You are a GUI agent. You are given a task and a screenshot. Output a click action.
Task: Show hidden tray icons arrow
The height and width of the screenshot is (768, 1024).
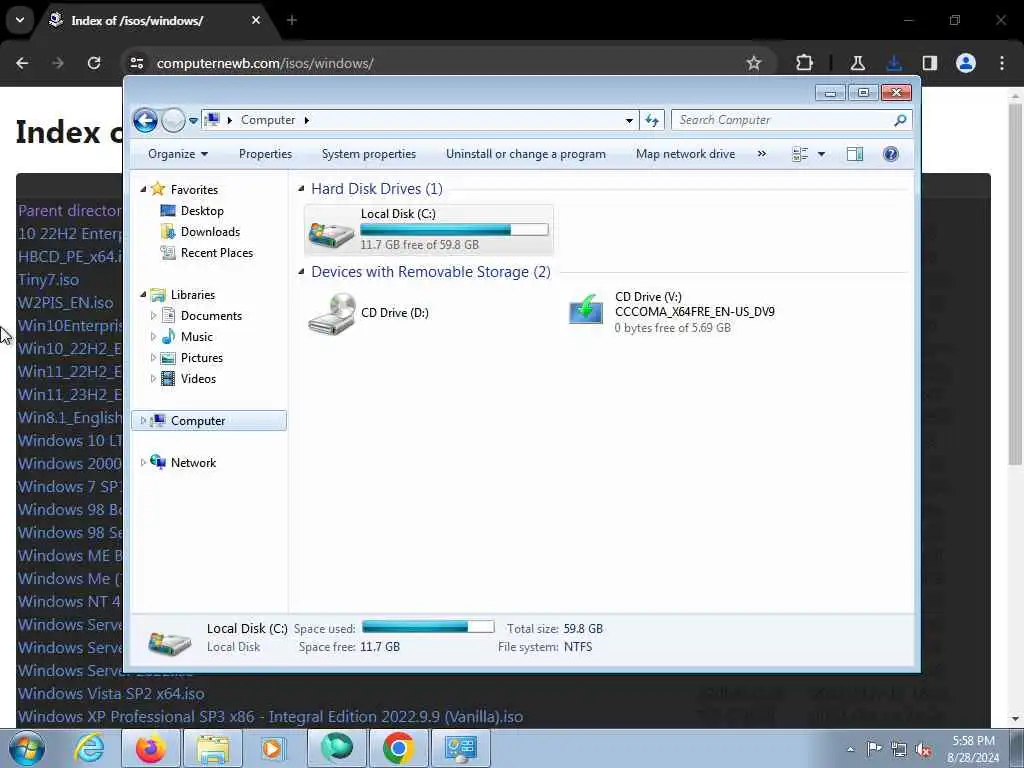tap(850, 750)
